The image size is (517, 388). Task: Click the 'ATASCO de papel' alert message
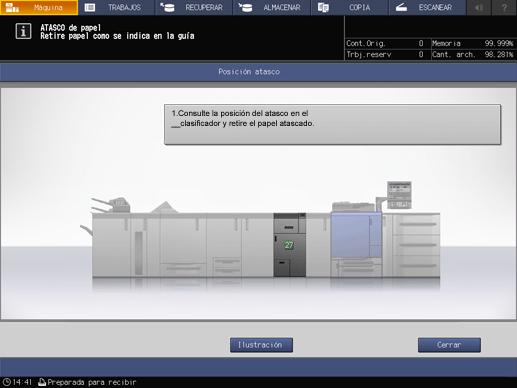coord(71,28)
